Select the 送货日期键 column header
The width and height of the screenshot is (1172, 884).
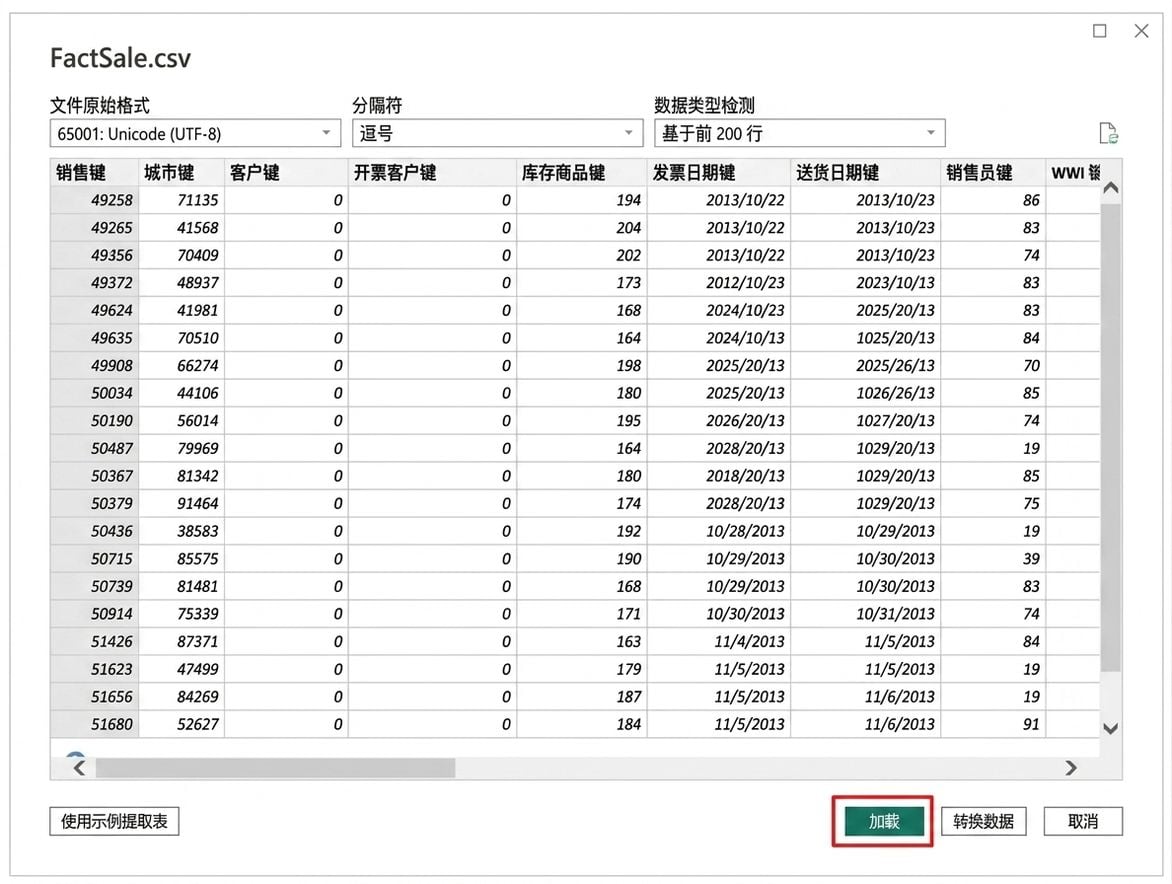[866, 173]
